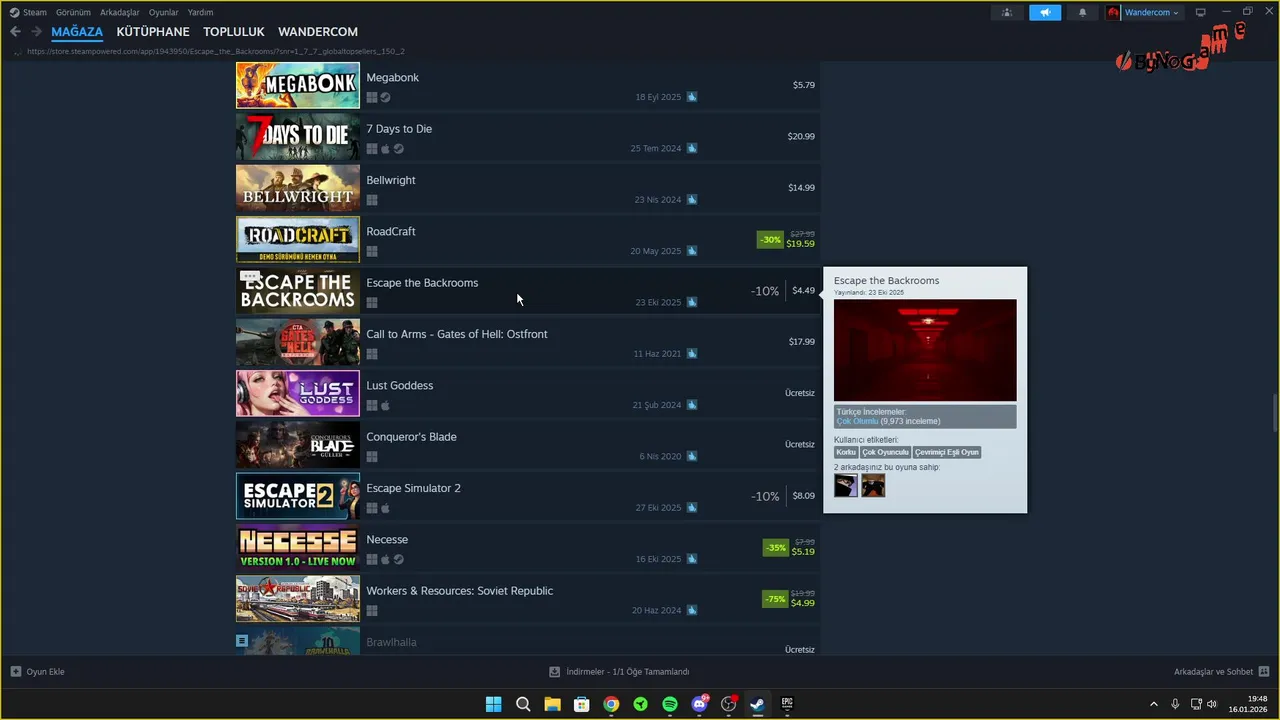Click the Çevrimiçi Eşli Oyun tag
Screen dimensions: 1280x720
(x=947, y=452)
